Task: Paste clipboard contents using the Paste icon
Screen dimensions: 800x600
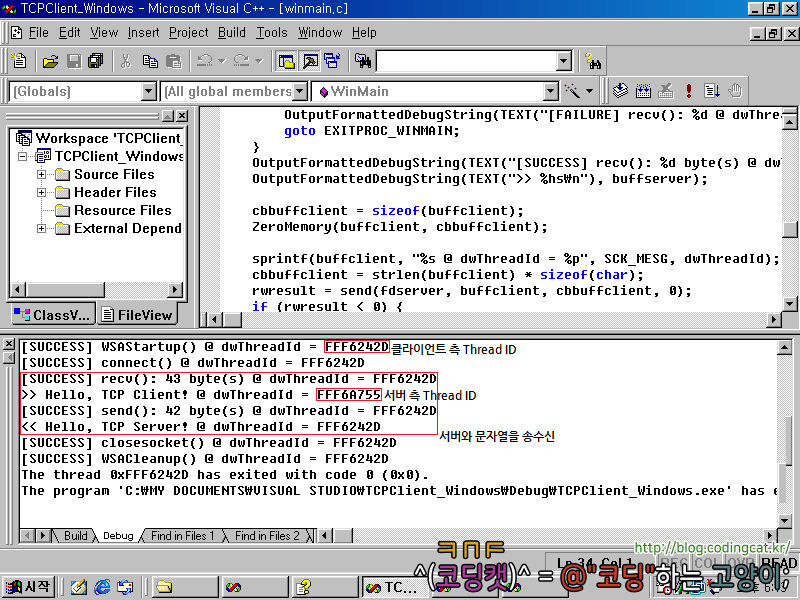Action: coord(172,60)
